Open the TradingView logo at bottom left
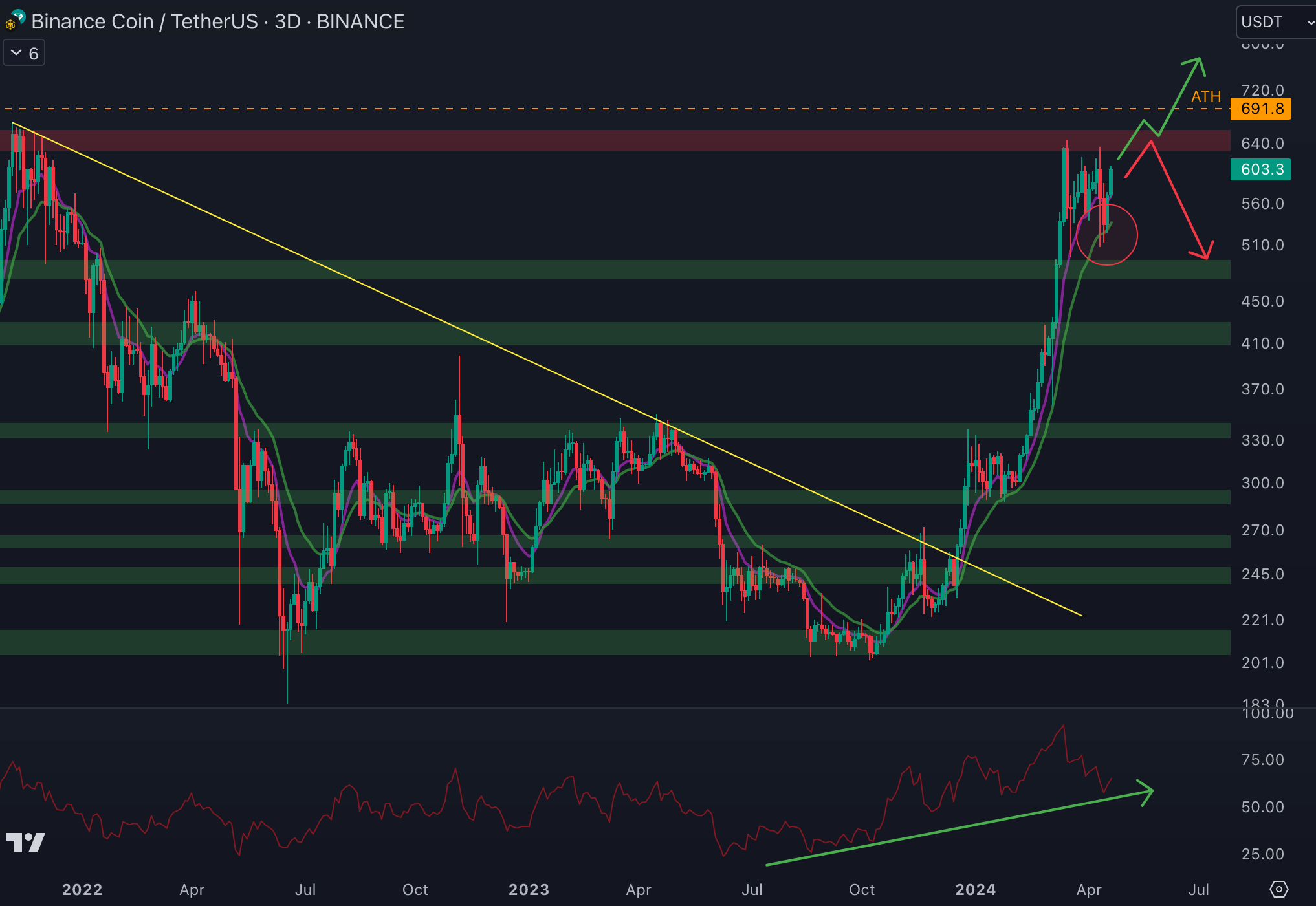This screenshot has height=906, width=1316. [x=26, y=843]
